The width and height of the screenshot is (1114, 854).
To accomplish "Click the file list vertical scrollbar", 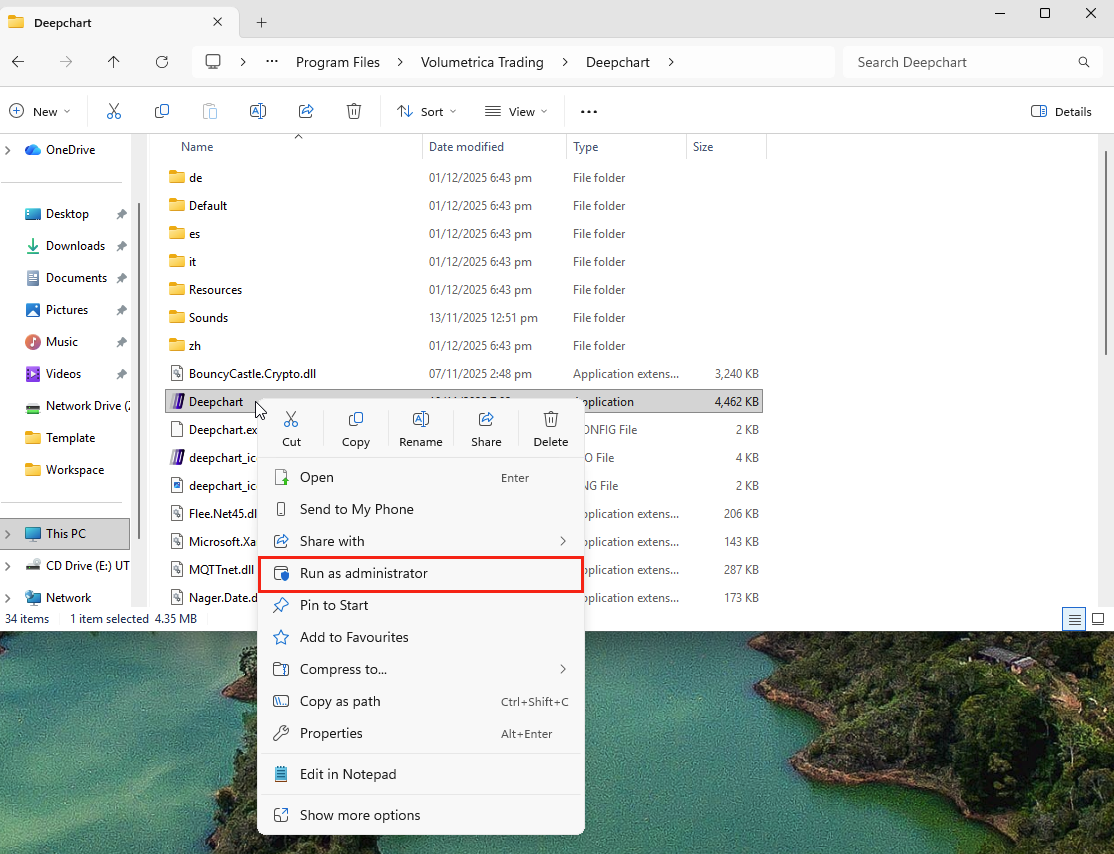I will (x=1105, y=250).
